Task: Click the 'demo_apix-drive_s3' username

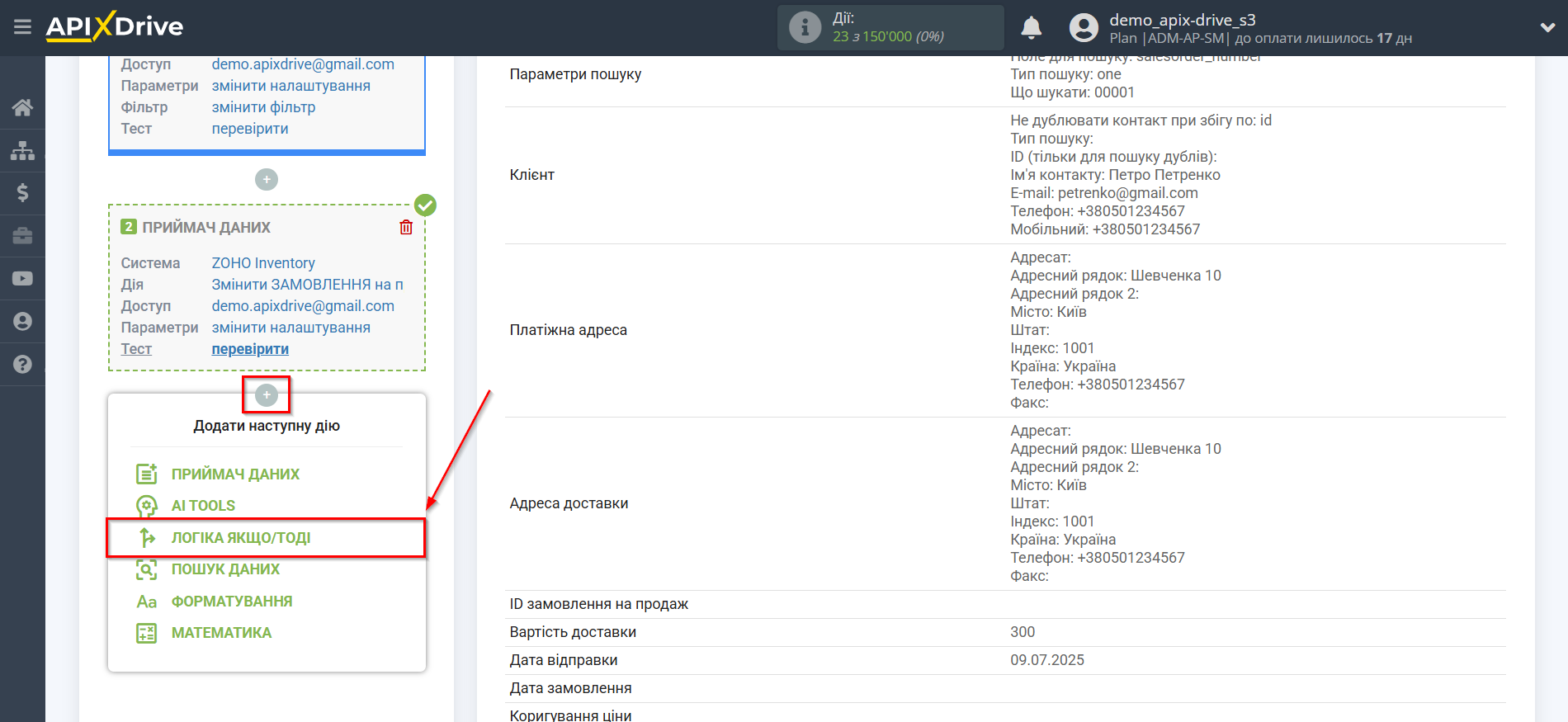Action: pos(1183,20)
